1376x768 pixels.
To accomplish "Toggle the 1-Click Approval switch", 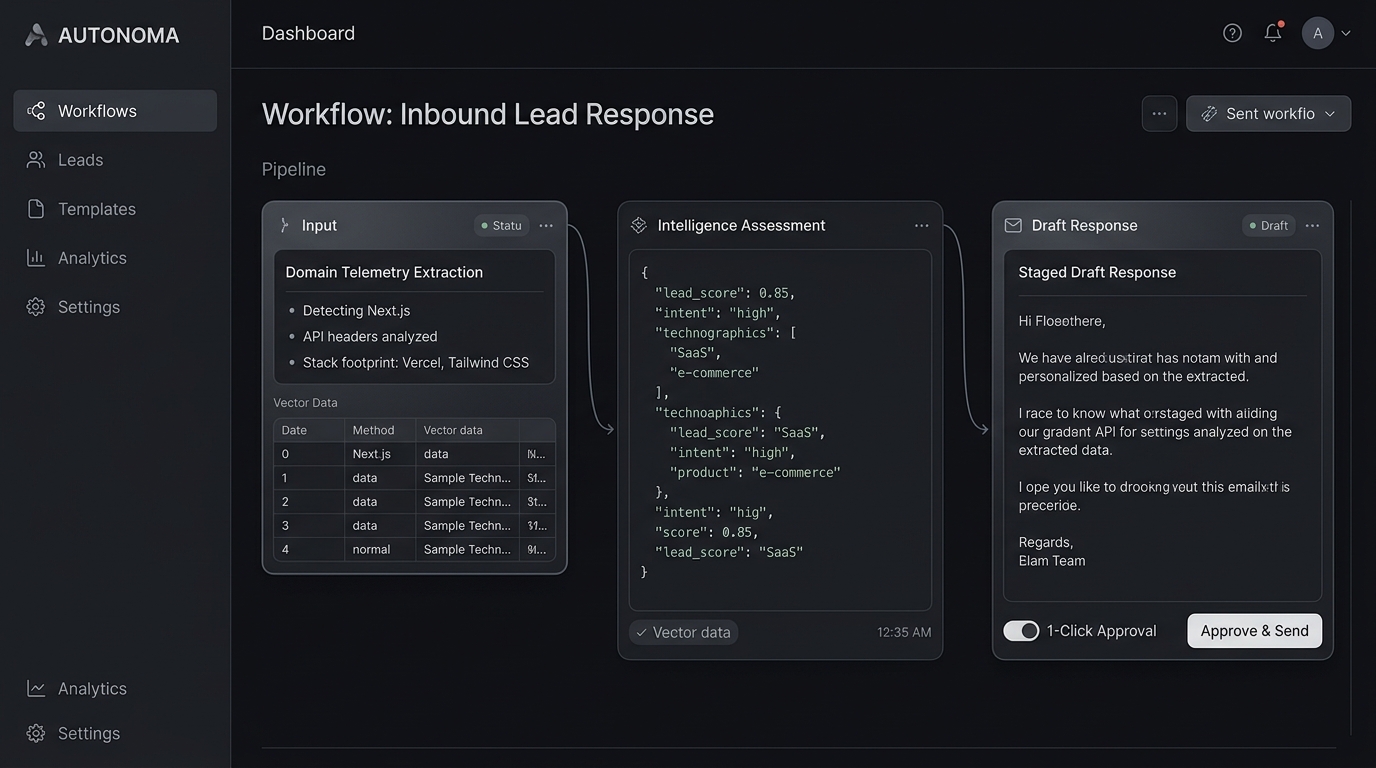I will [1021, 631].
